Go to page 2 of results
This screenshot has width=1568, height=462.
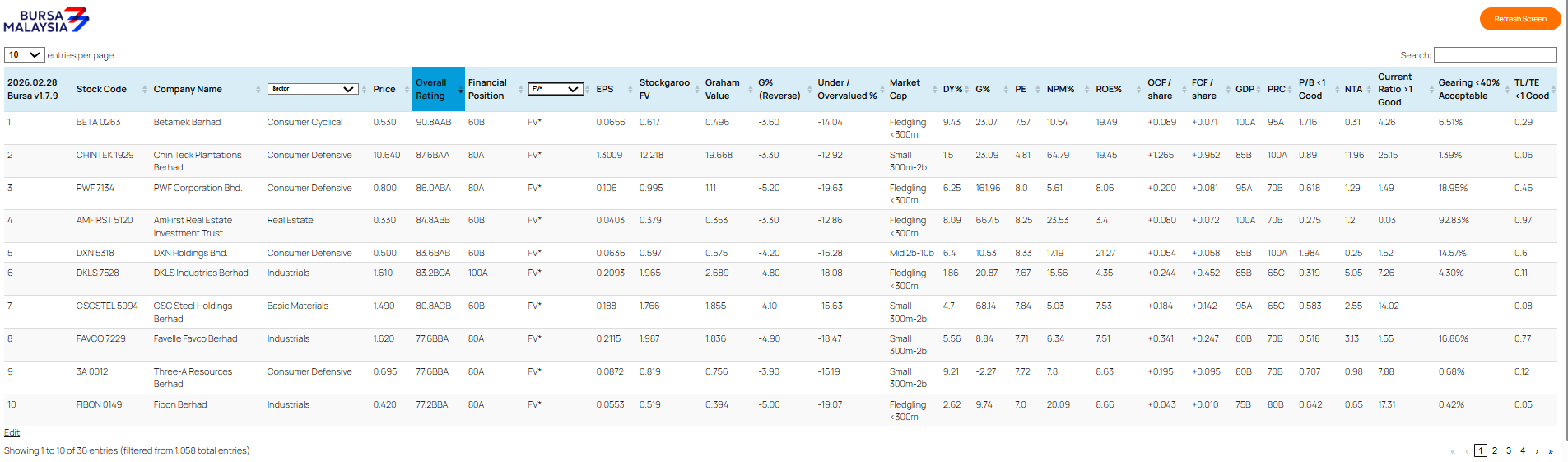1495,450
